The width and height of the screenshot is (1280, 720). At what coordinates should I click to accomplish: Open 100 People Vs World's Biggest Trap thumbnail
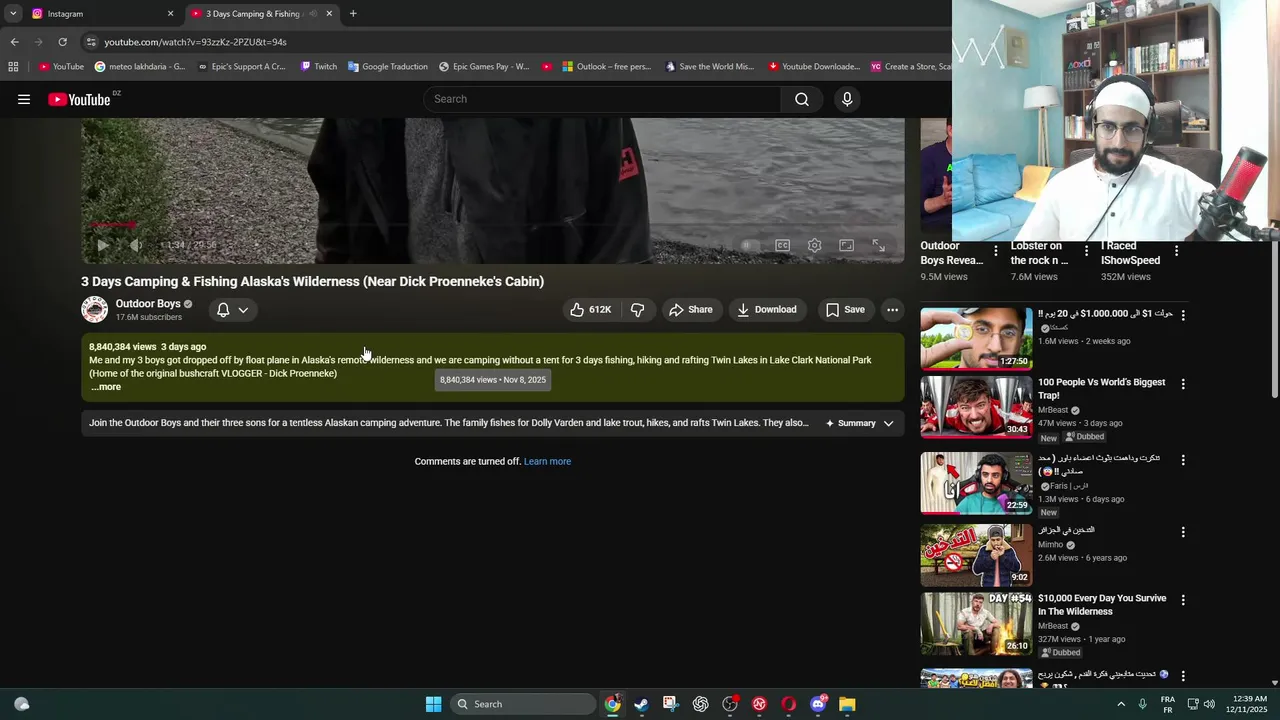pyautogui.click(x=976, y=407)
